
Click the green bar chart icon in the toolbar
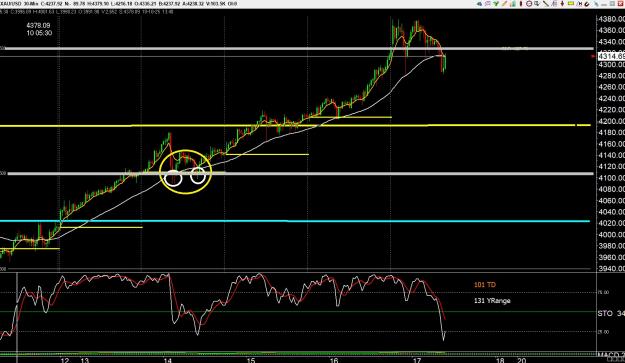pos(512,4)
